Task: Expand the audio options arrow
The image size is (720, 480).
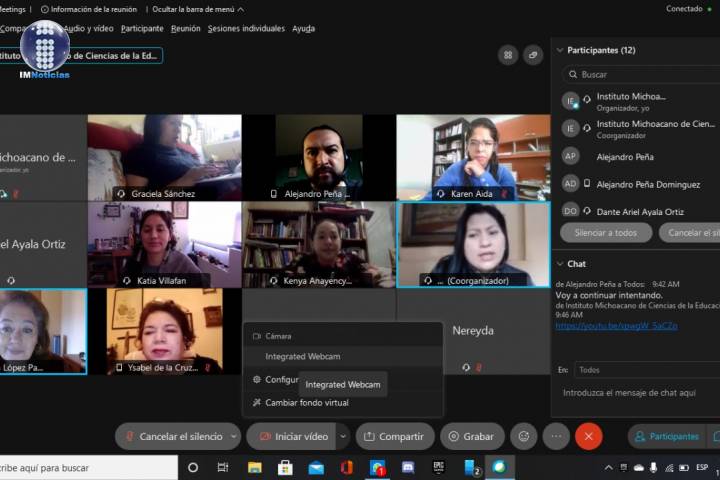Action: pos(234,437)
